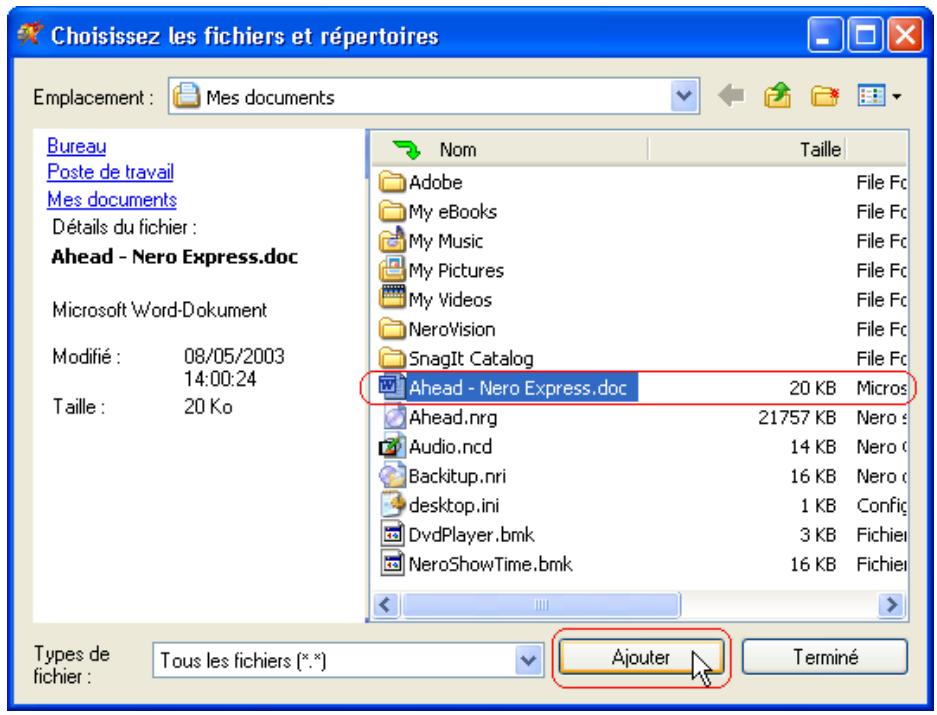Click the Ahead.nrg disc image icon
This screenshot has height=715, width=937.
point(393,417)
